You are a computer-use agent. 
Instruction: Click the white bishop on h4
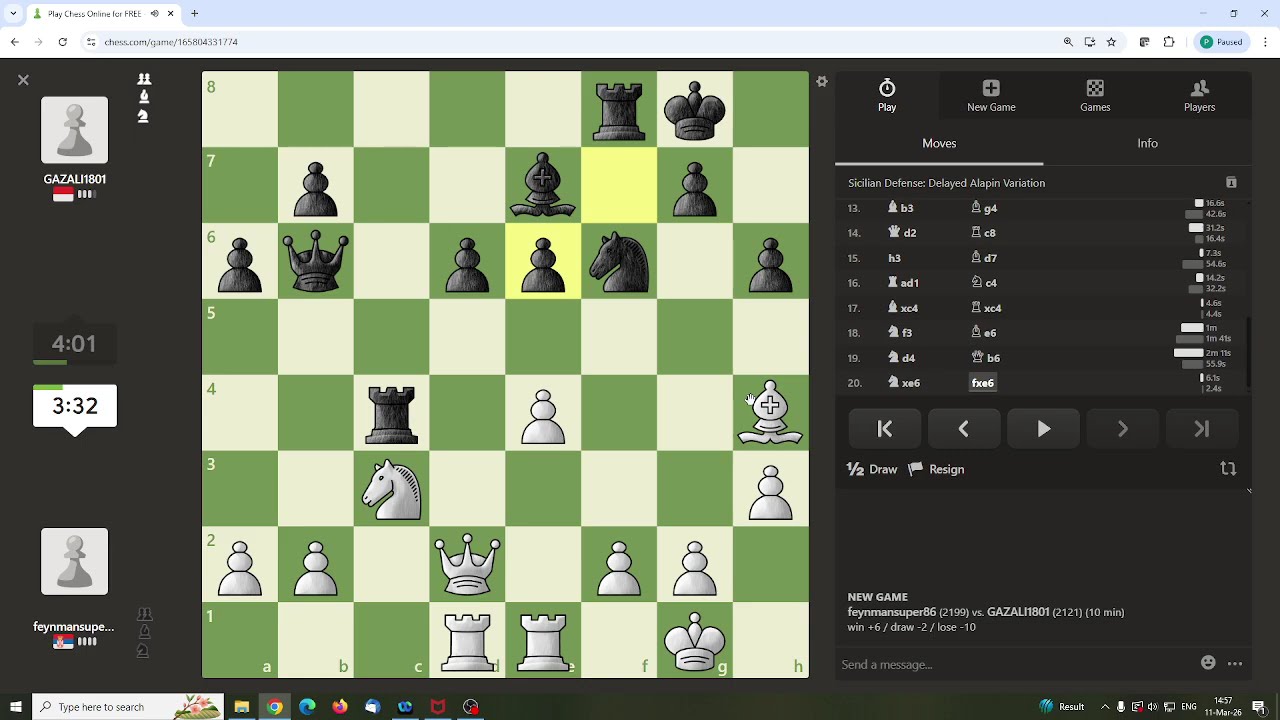click(x=770, y=413)
